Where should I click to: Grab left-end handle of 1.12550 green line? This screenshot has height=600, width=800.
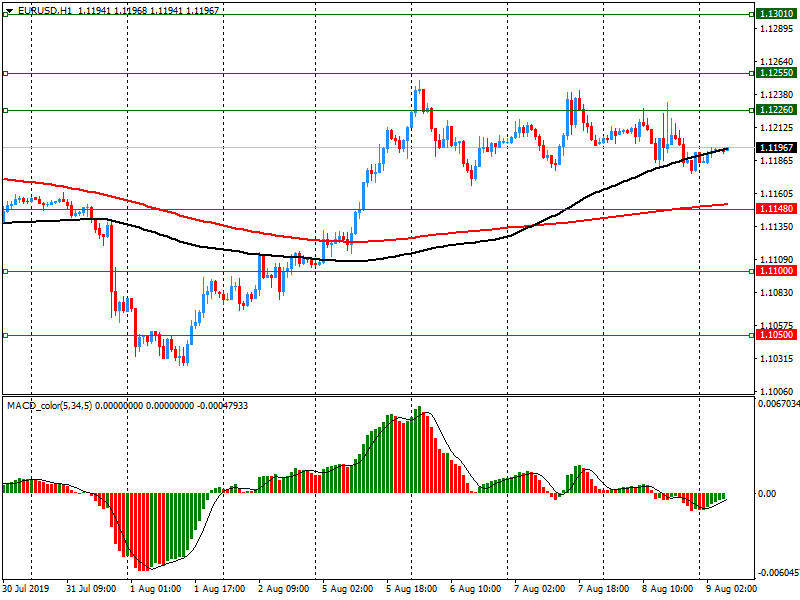(x=6, y=73)
